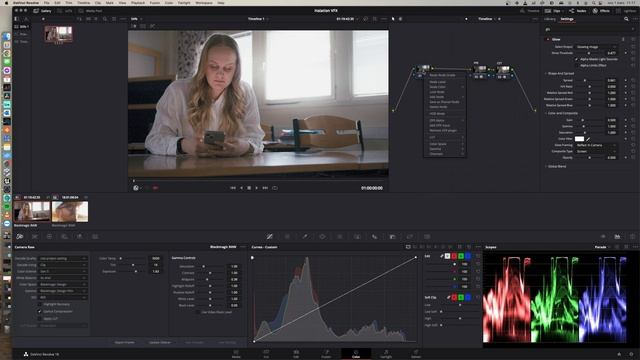Open the Parade scope type dropdown
The width and height of the screenshot is (640, 360).
point(602,247)
